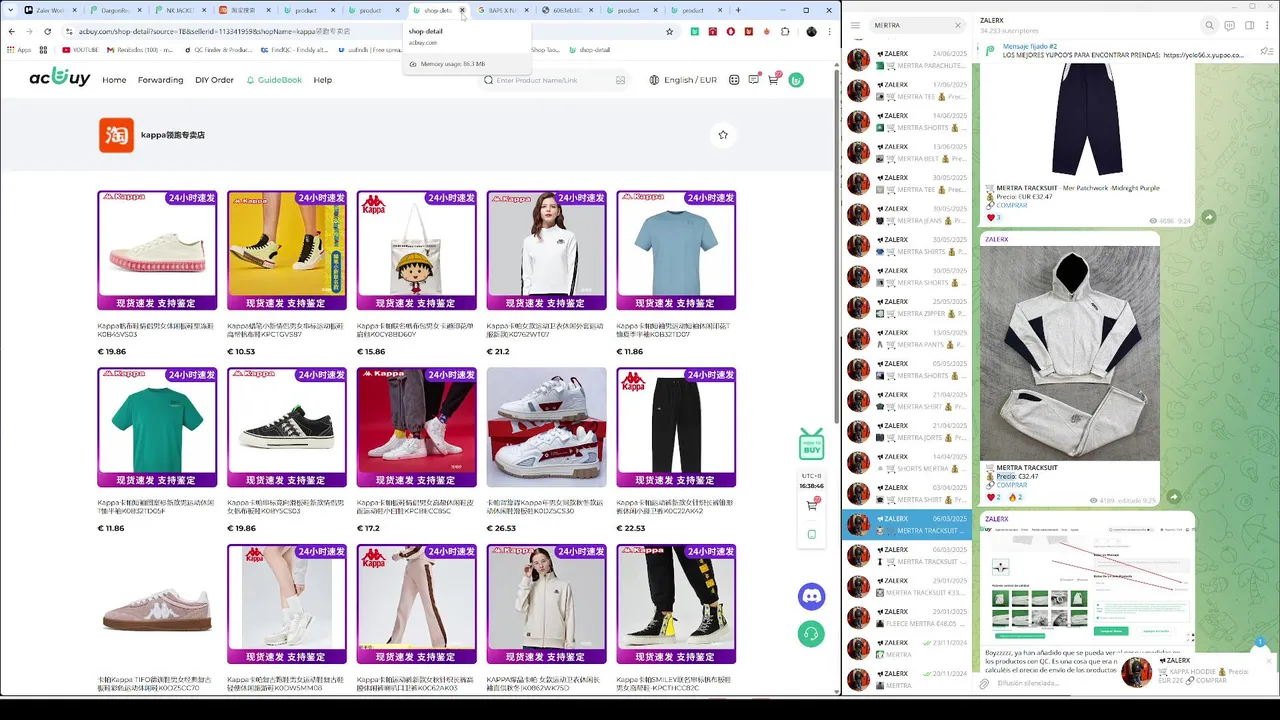The width and height of the screenshot is (1280, 720).
Task: Click the mobile phone icon in side widget
Action: 811,534
